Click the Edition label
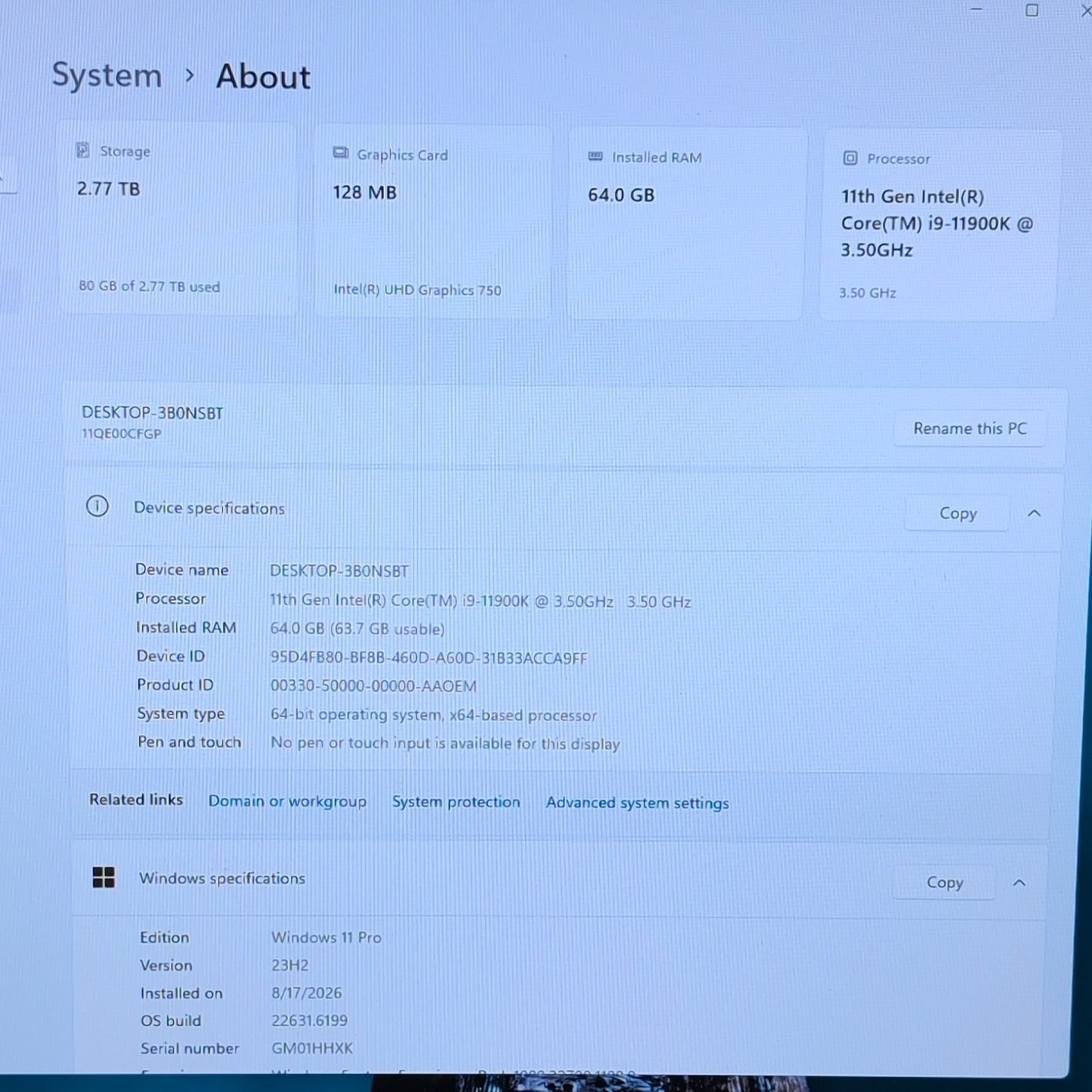Image resolution: width=1092 pixels, height=1092 pixels. pyautogui.click(x=165, y=937)
